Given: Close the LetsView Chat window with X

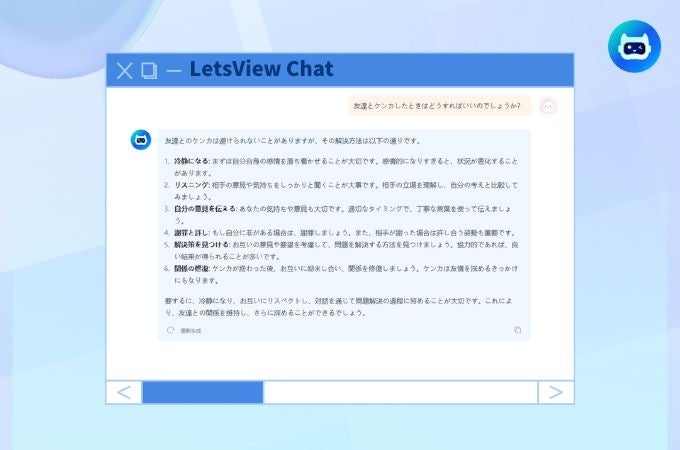Looking at the screenshot, I should [124, 71].
